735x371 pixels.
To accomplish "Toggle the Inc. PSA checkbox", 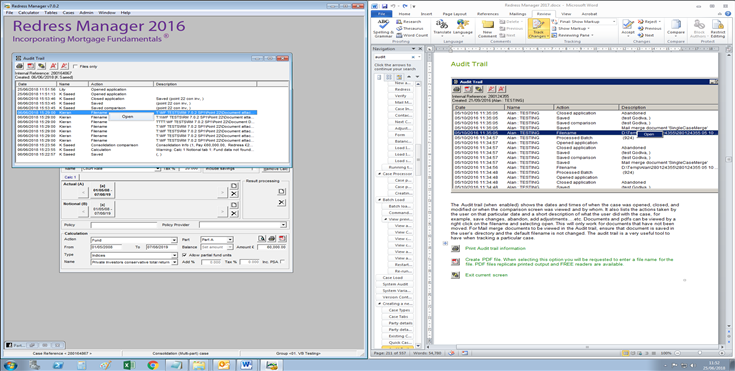I will 282,262.
